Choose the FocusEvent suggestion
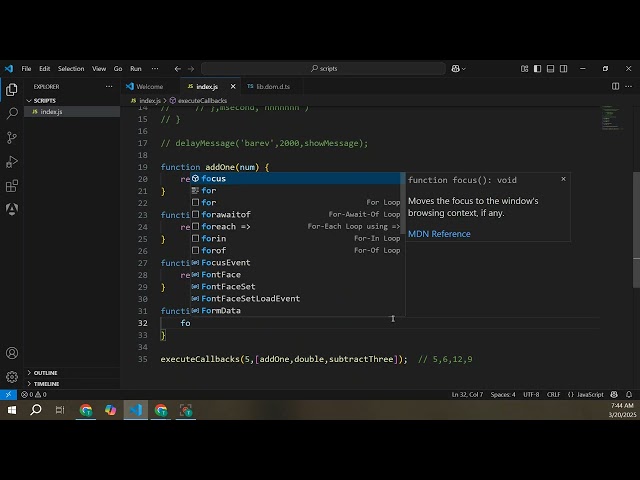 296,262
